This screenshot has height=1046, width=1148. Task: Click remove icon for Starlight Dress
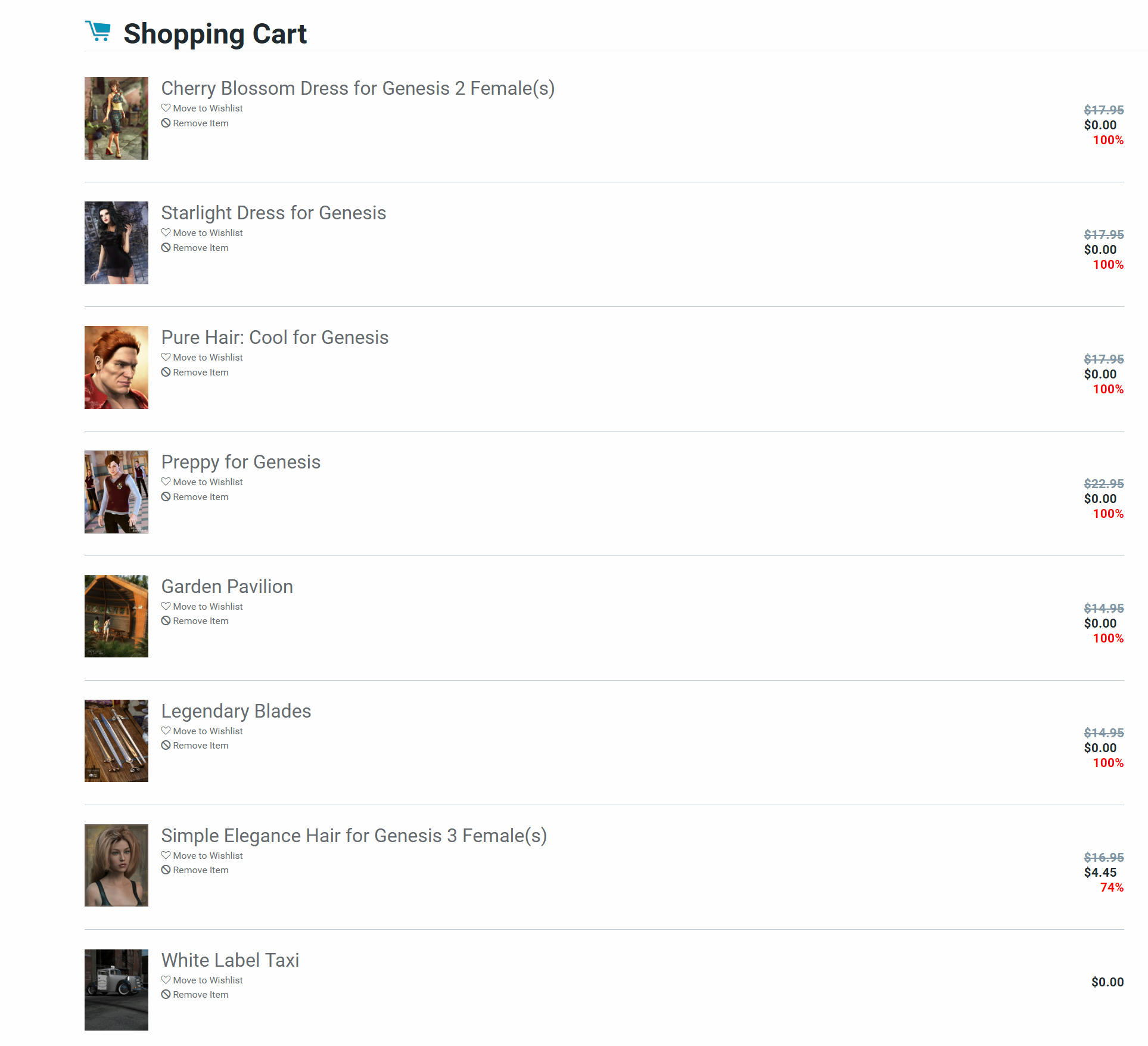tap(166, 247)
